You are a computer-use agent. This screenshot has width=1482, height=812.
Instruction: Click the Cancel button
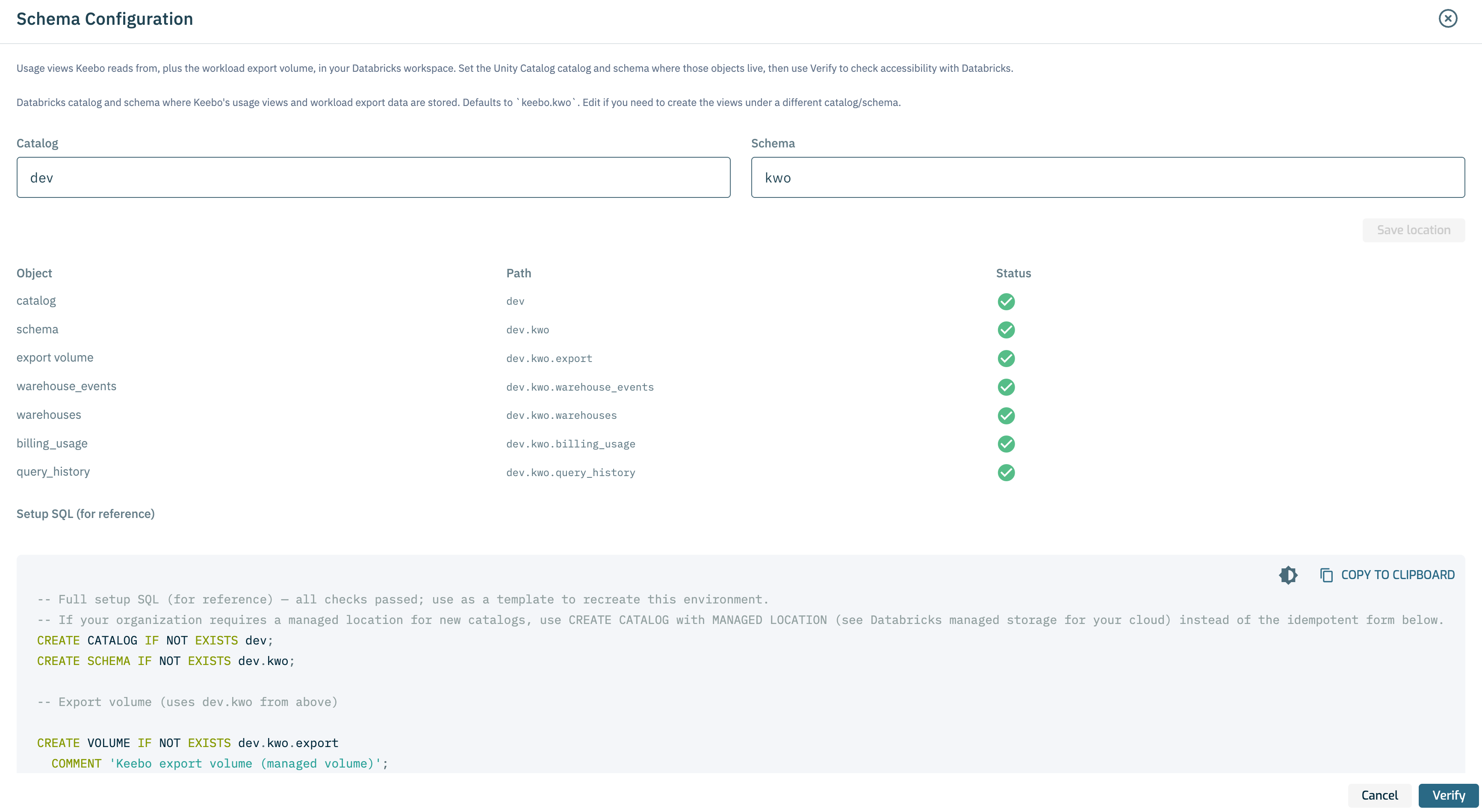point(1379,795)
